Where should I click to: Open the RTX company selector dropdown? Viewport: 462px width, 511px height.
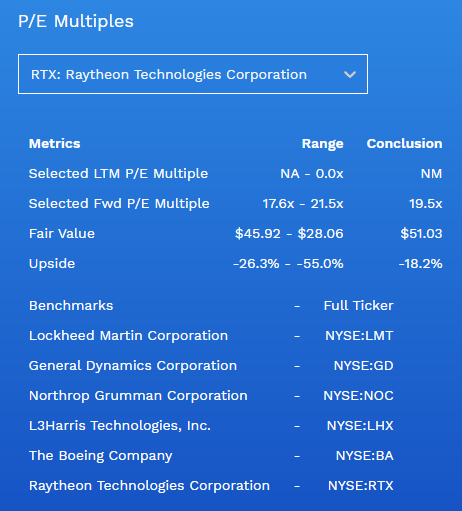click(193, 74)
